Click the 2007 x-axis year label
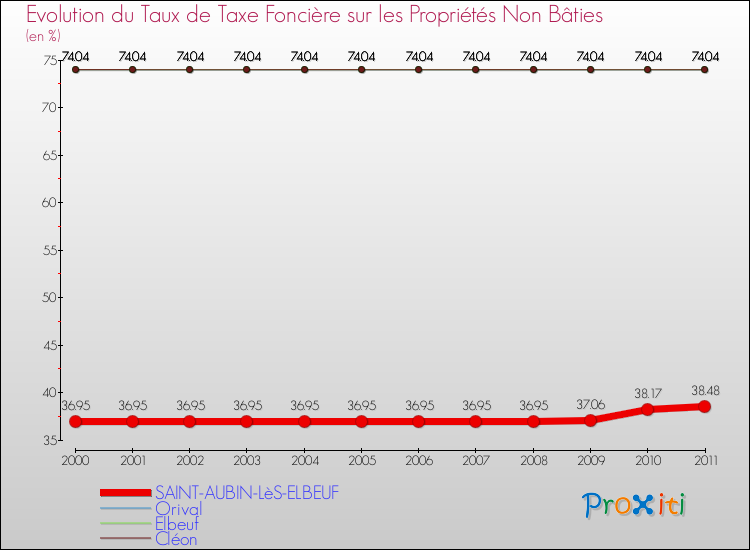750x550 pixels. pyautogui.click(x=476, y=461)
